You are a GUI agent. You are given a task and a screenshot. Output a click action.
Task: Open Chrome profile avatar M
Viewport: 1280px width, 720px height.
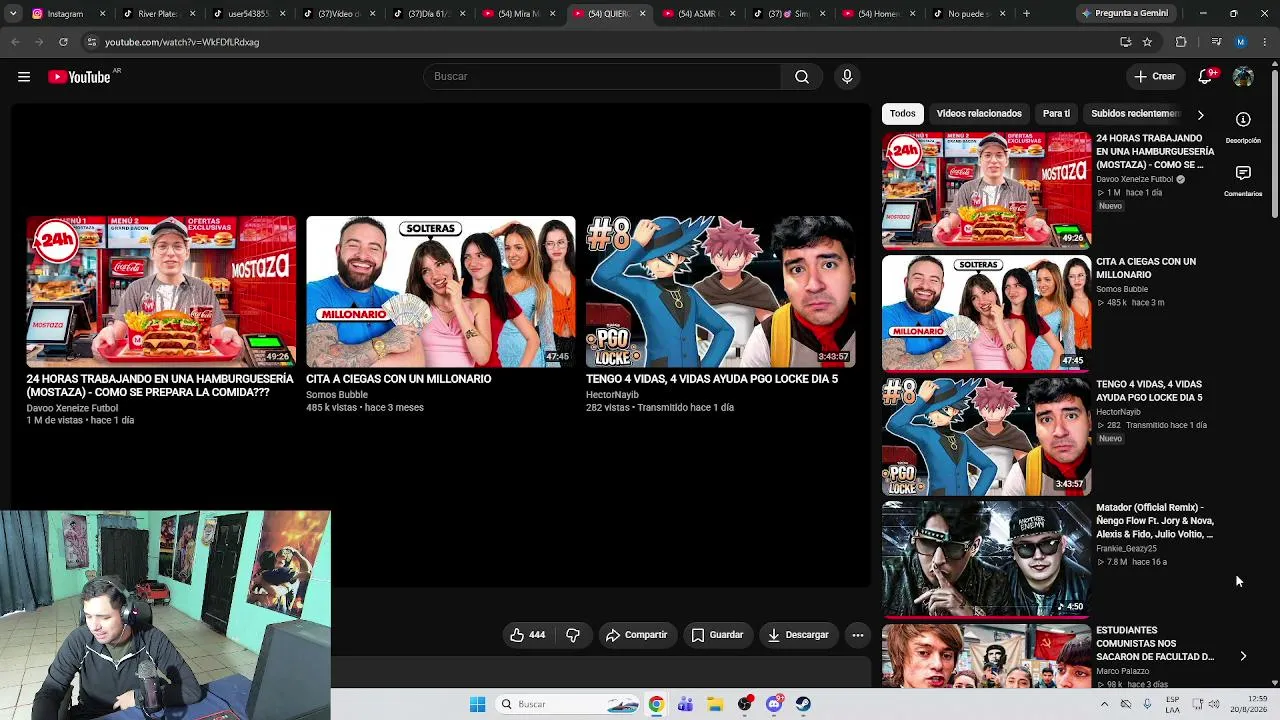tap(1241, 42)
